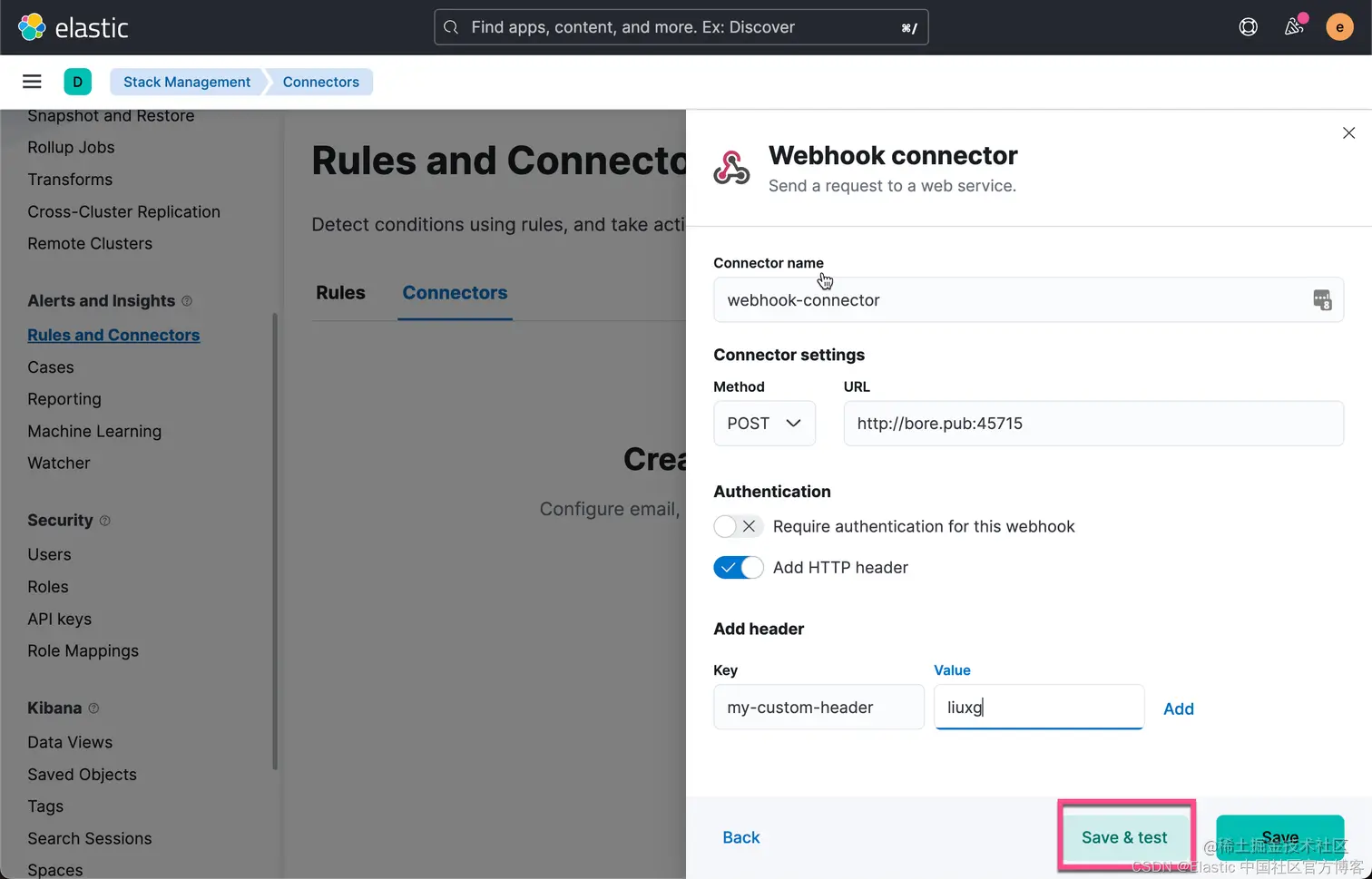Open Search Sessions
Viewport: 1372px width, 879px height.
pyautogui.click(x=90, y=838)
